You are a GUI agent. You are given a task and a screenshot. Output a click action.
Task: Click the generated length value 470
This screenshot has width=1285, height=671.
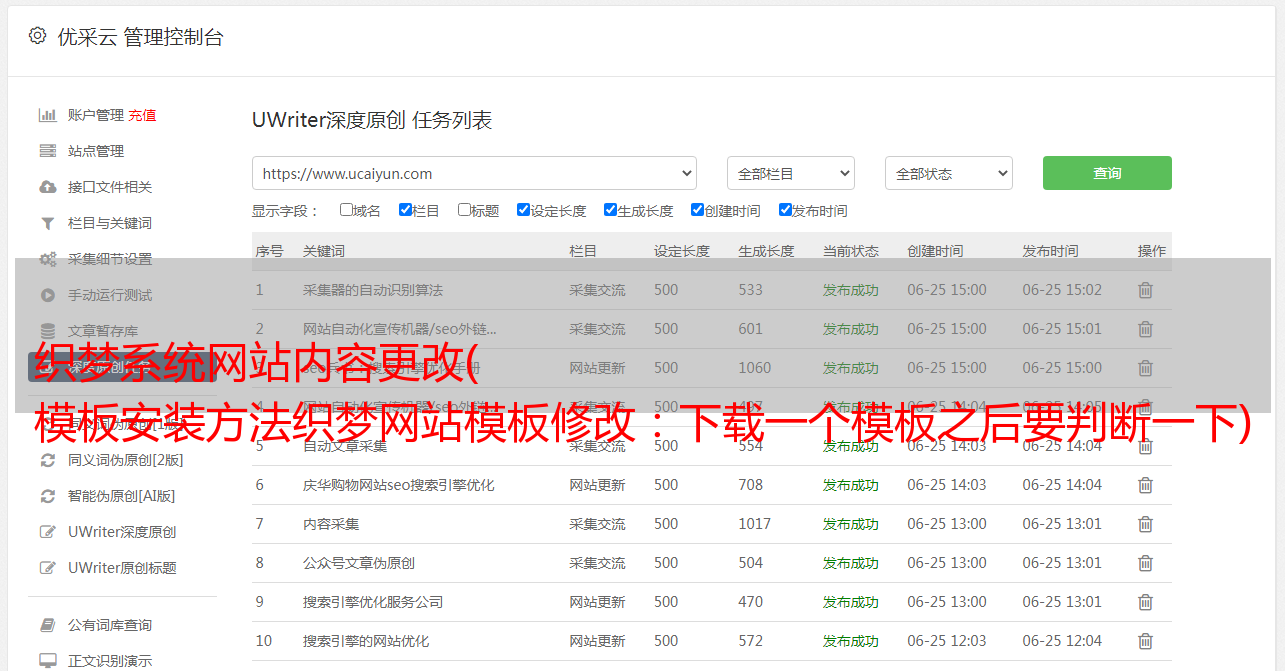751,602
